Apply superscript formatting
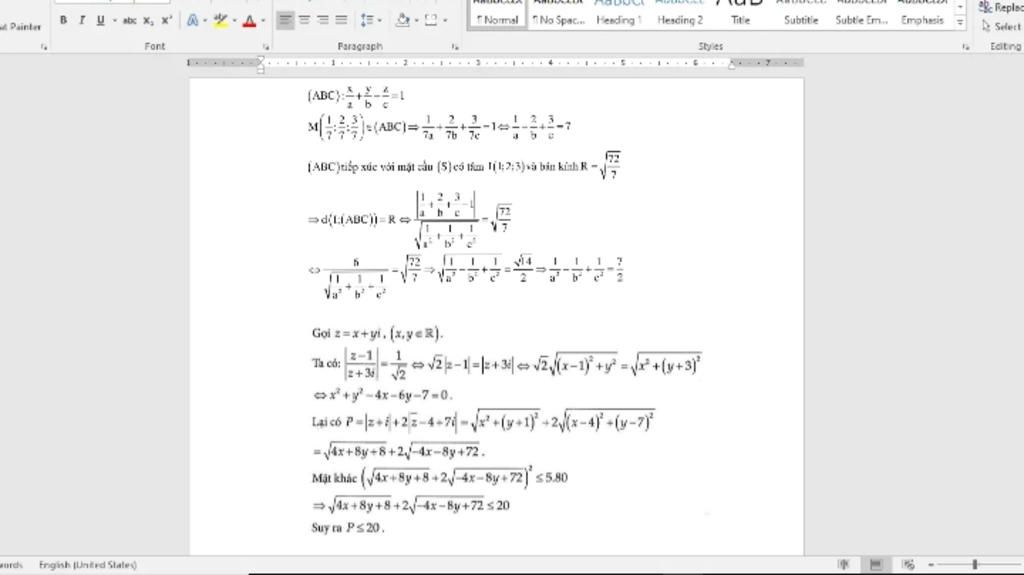1024x575 pixels. [x=167, y=20]
